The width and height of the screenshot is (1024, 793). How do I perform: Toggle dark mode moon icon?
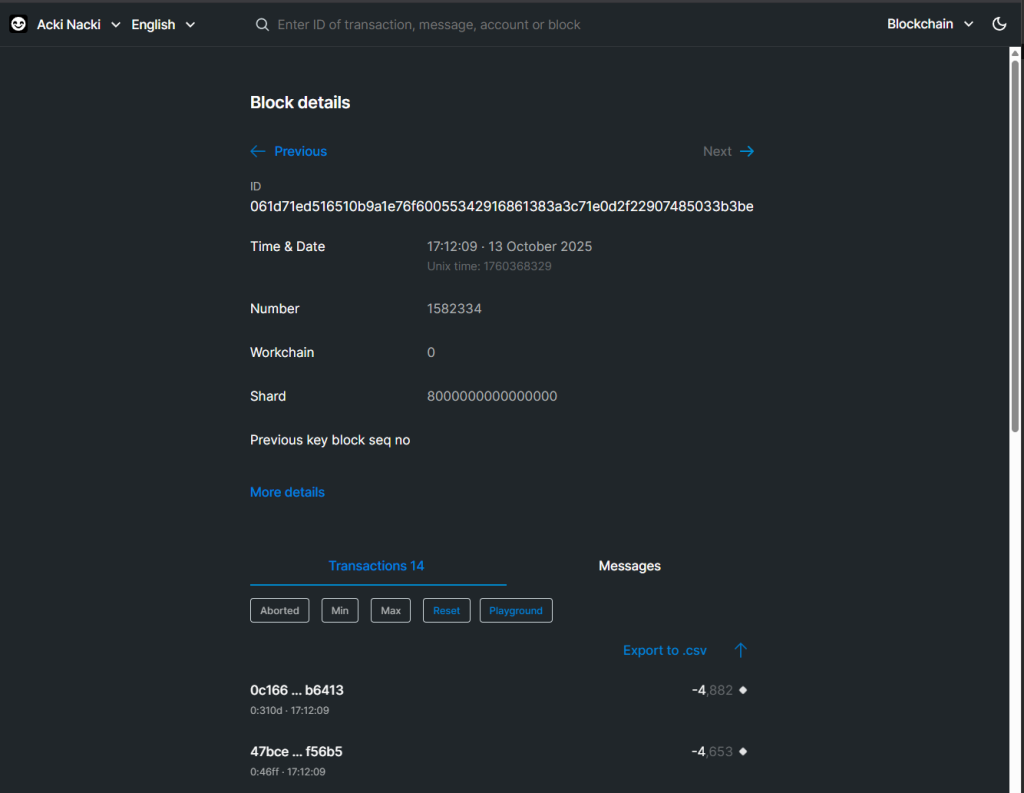pos(999,24)
